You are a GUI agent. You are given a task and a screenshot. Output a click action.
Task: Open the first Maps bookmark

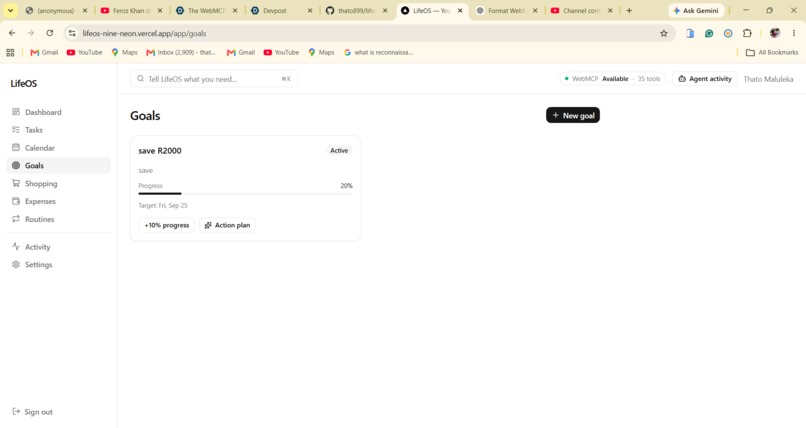coord(124,52)
